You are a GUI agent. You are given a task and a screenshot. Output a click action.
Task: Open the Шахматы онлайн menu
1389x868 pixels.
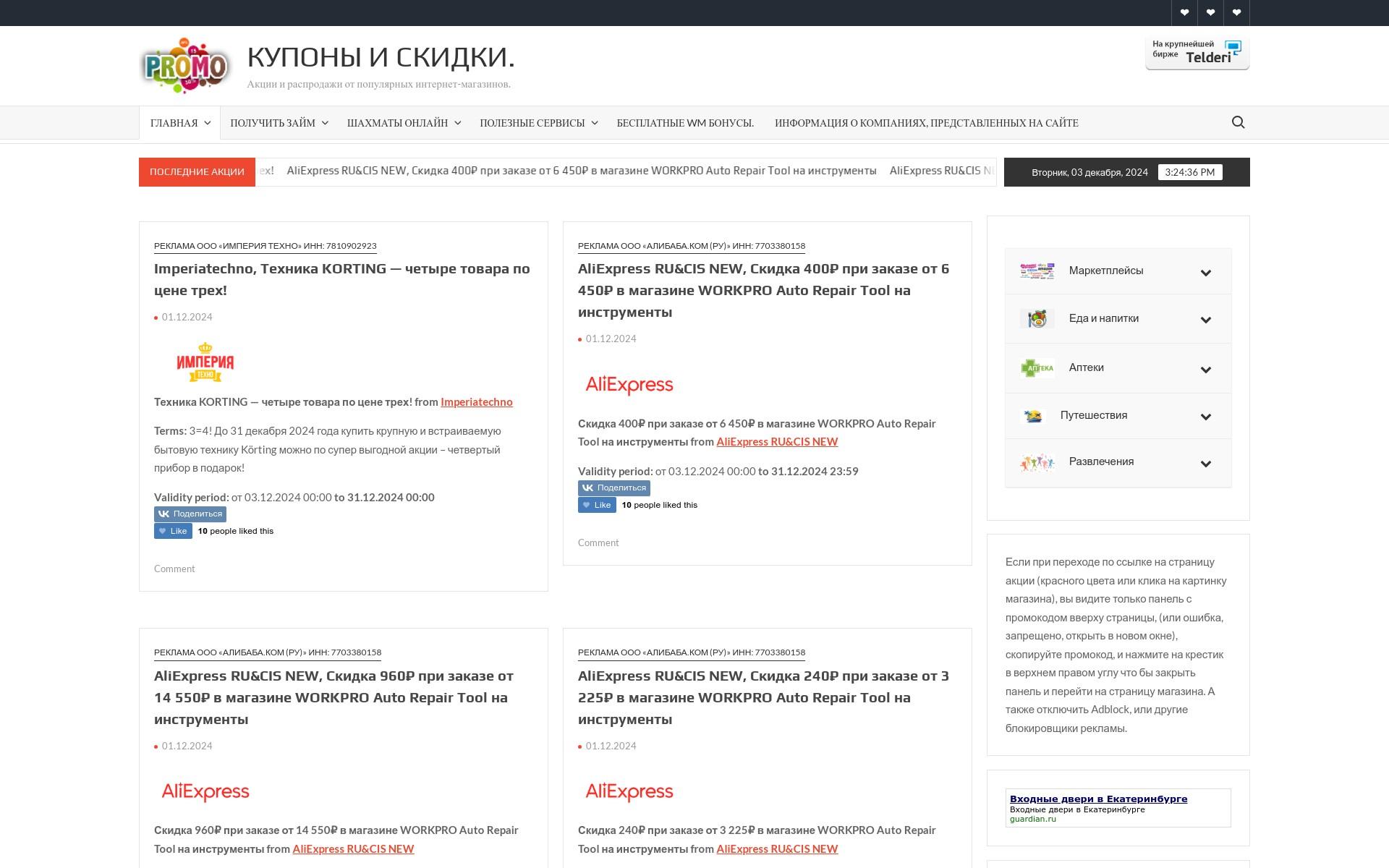coord(403,123)
